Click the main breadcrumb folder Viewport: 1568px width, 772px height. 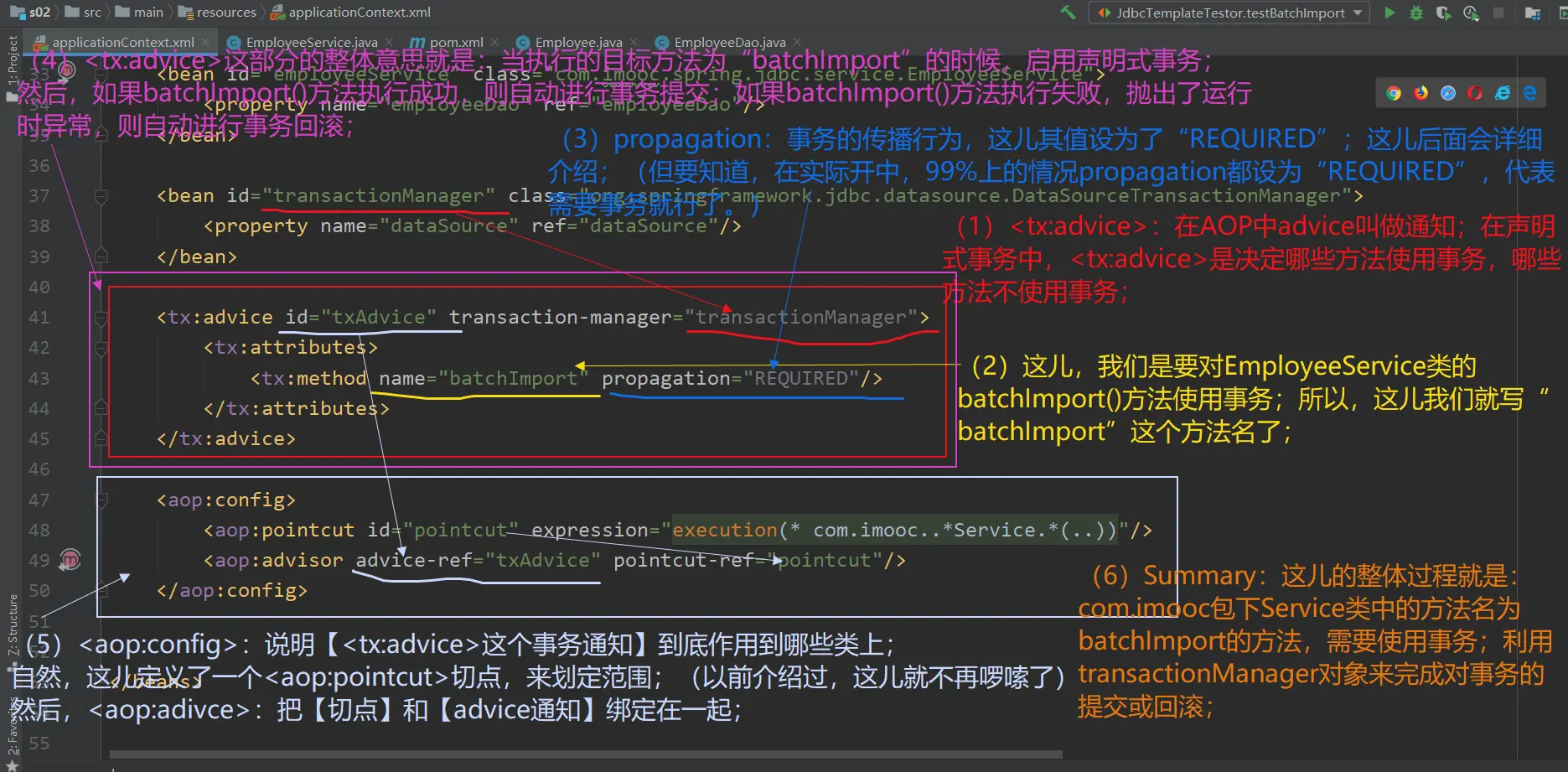pyautogui.click(x=139, y=13)
